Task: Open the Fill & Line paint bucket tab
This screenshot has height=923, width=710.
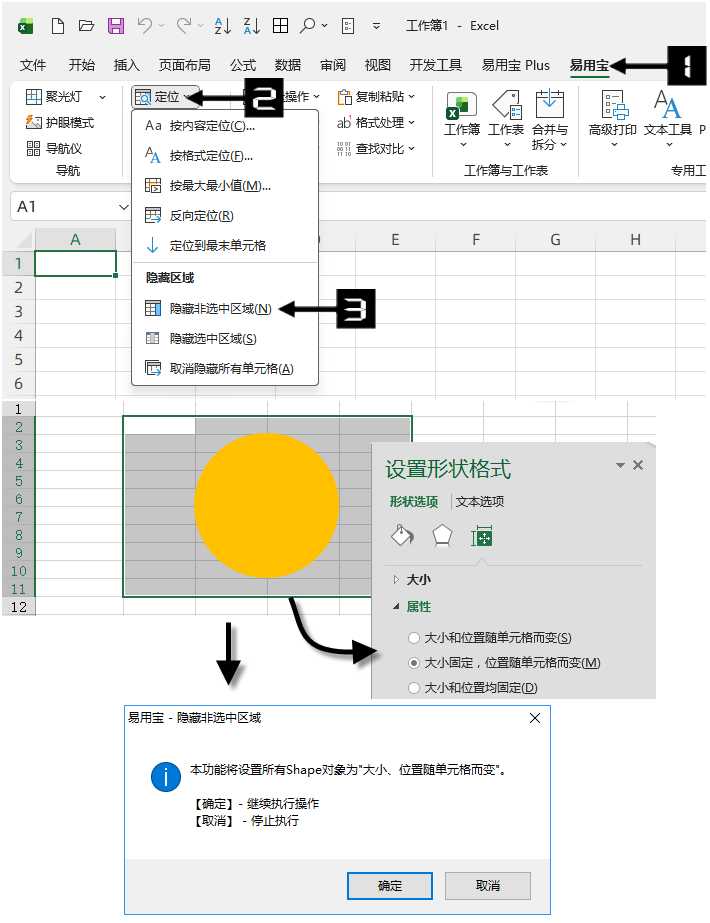Action: (401, 537)
